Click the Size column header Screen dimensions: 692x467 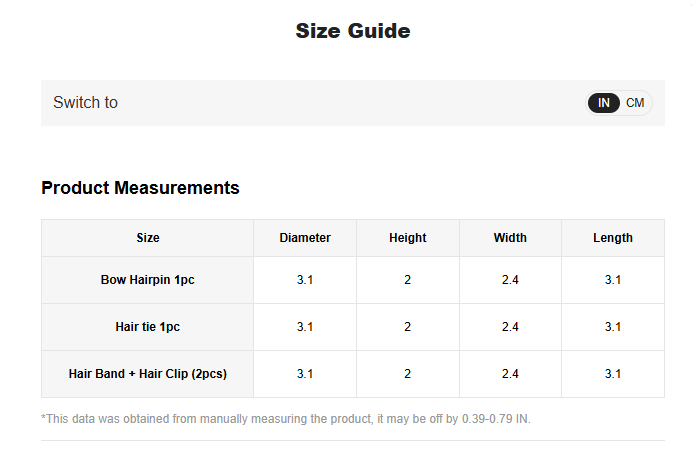point(148,238)
